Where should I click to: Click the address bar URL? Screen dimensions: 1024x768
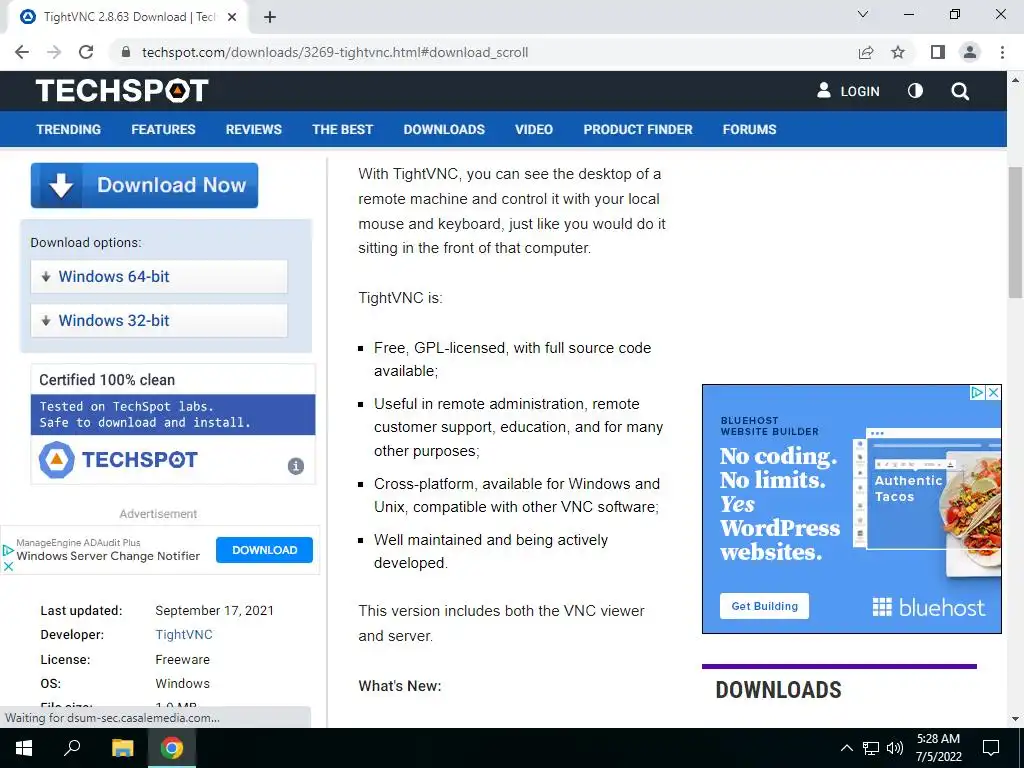[x=335, y=52]
